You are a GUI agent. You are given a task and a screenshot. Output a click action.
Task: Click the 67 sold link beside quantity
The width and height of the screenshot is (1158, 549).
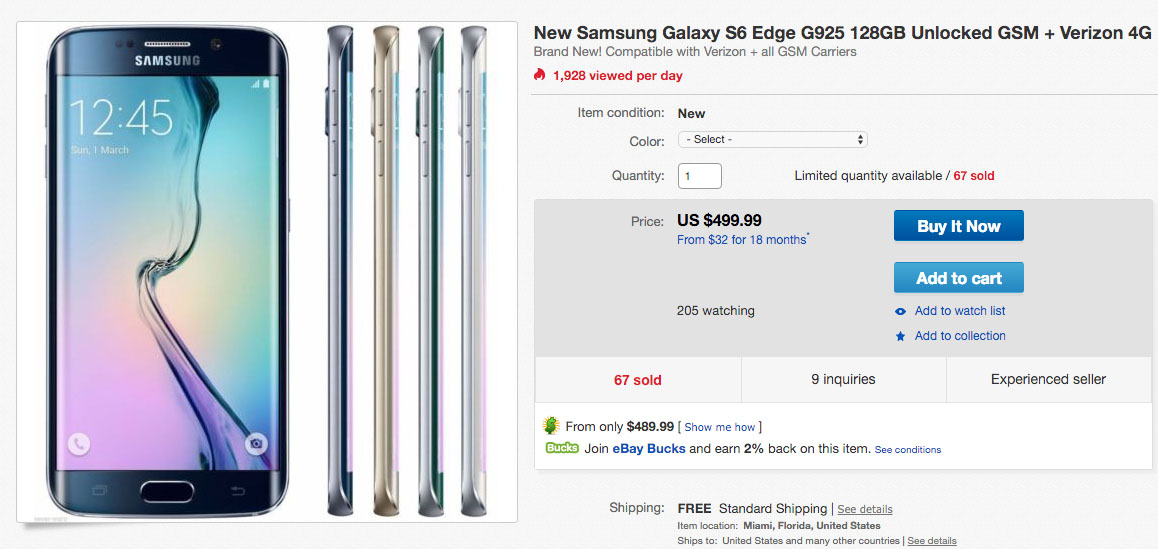tap(974, 176)
